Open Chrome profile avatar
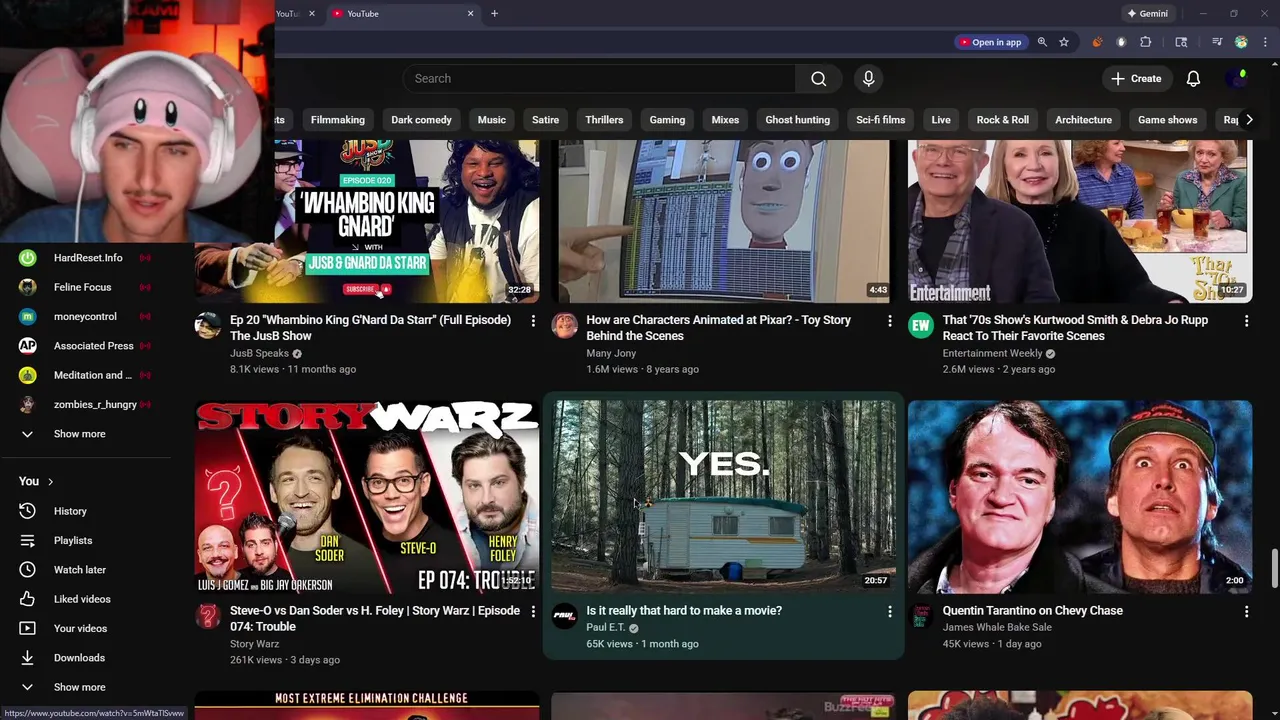The image size is (1280, 720). click(1241, 42)
